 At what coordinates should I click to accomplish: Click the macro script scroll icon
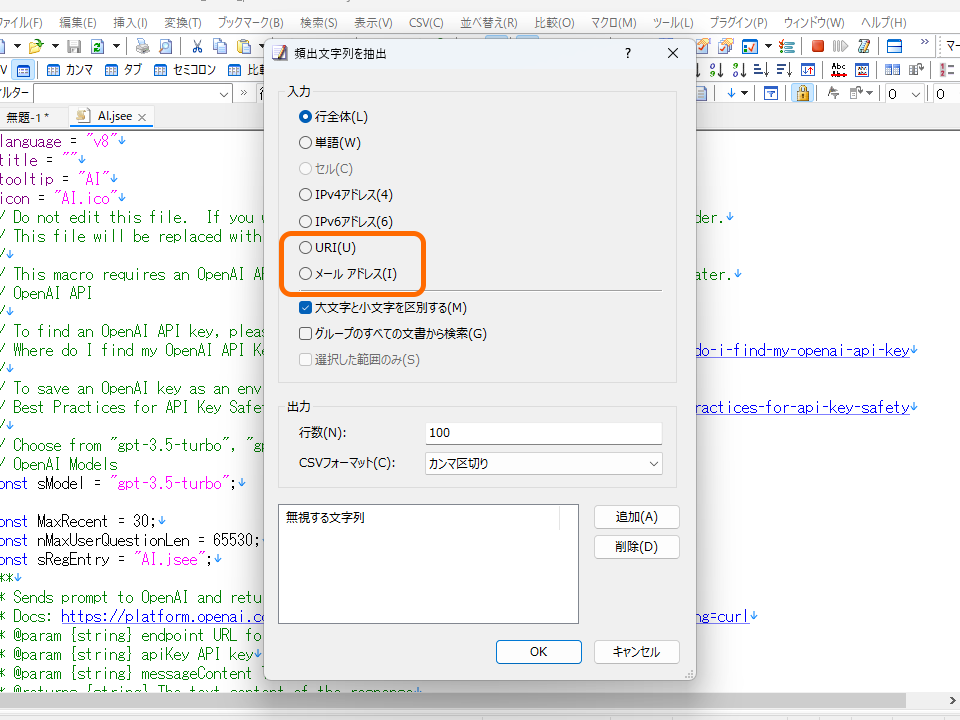[x=864, y=46]
